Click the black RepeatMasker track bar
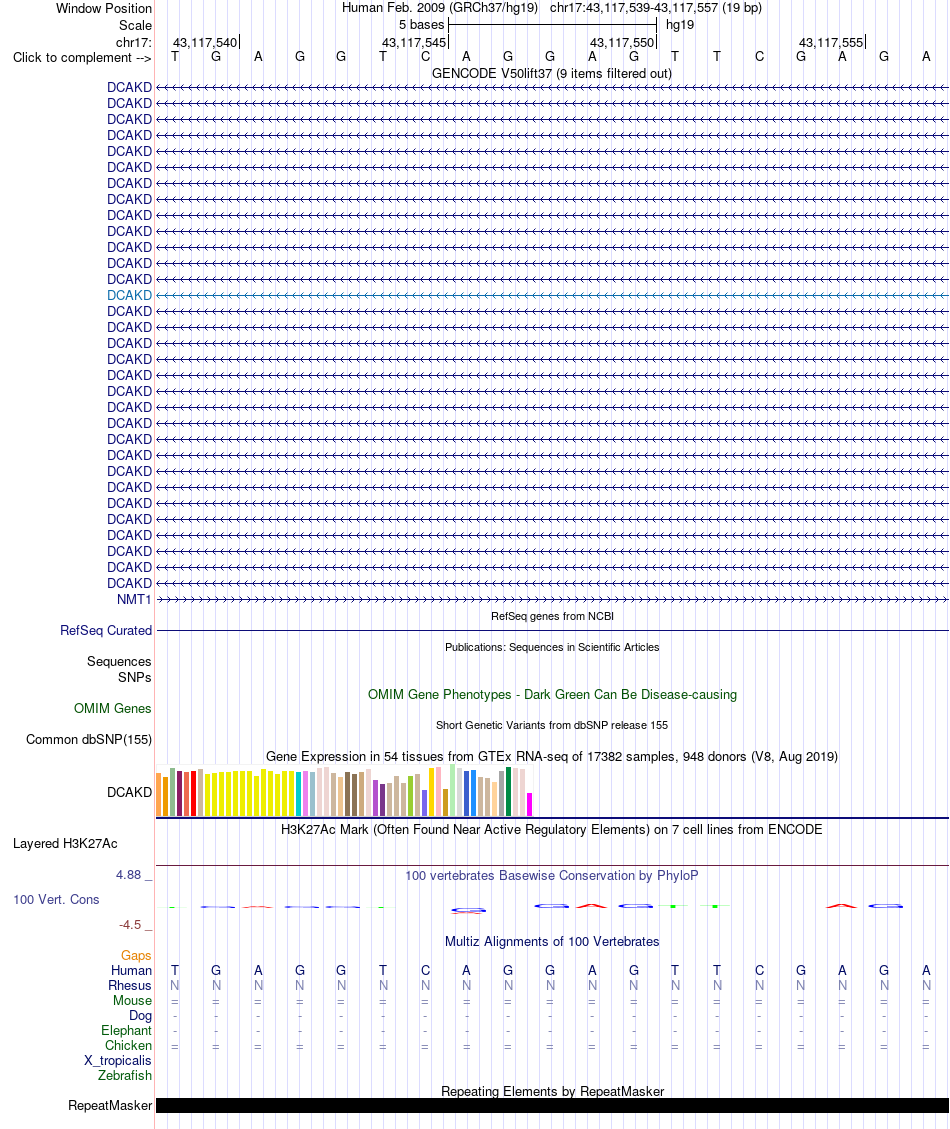Viewport: 950px width, 1129px height. pos(552,1105)
